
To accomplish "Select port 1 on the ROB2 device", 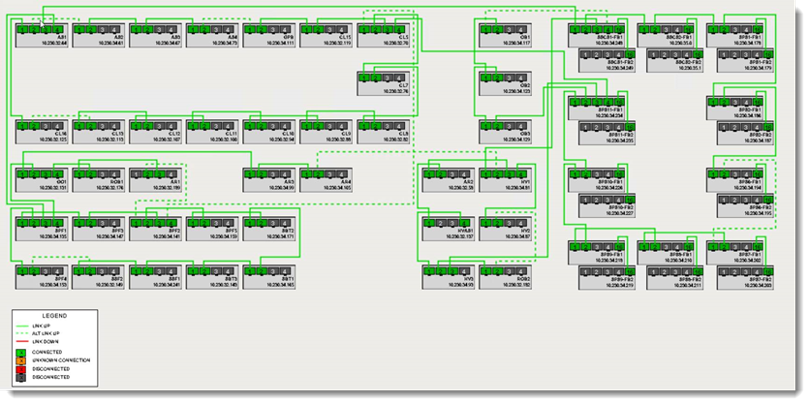I will tap(487, 271).
